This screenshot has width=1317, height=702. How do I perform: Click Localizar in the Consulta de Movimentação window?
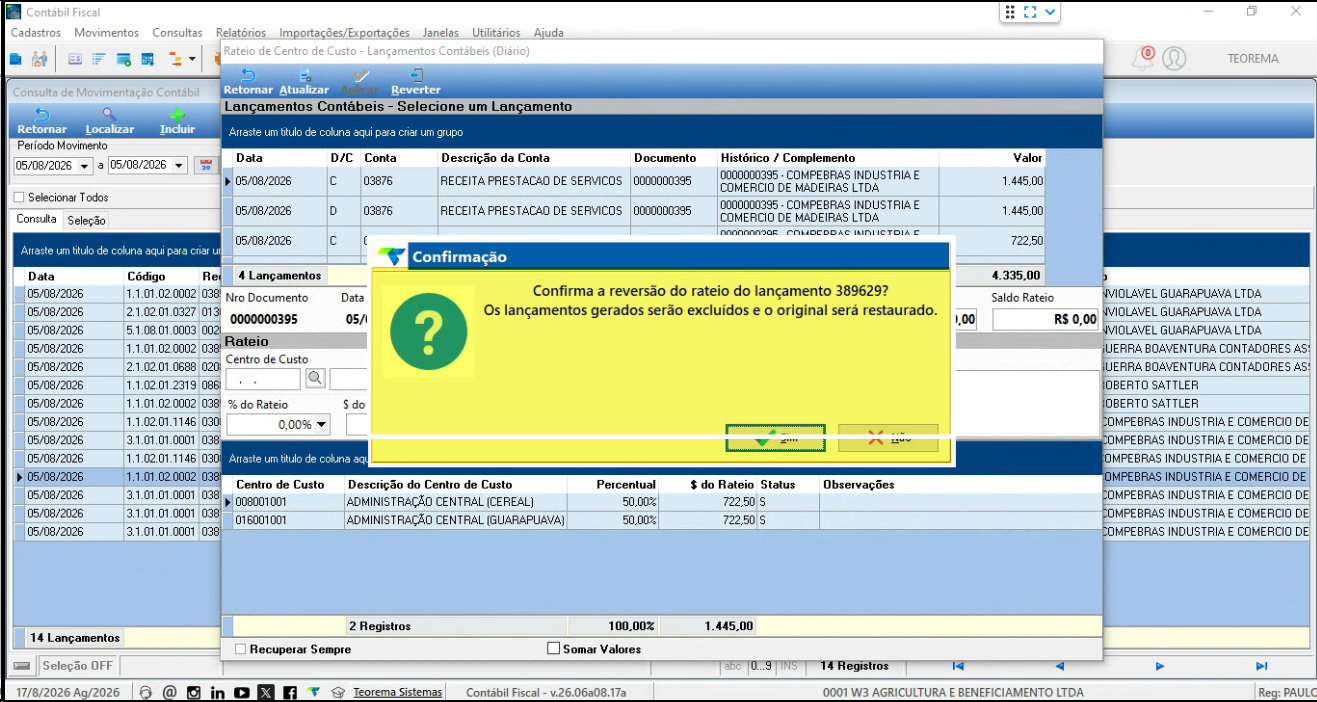click(x=110, y=121)
